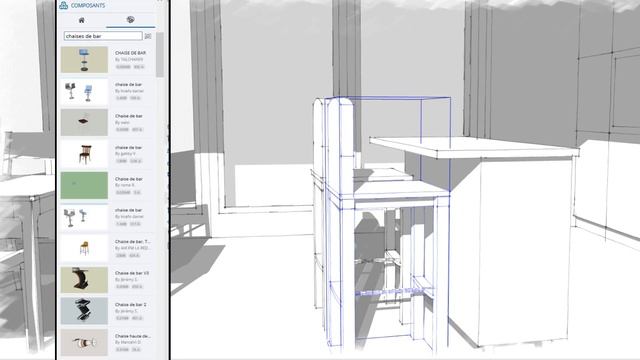Image resolution: width=640 pixels, height=360 pixels.
Task: Select thumbnail with candelabra and blue stool
Action: (84, 91)
